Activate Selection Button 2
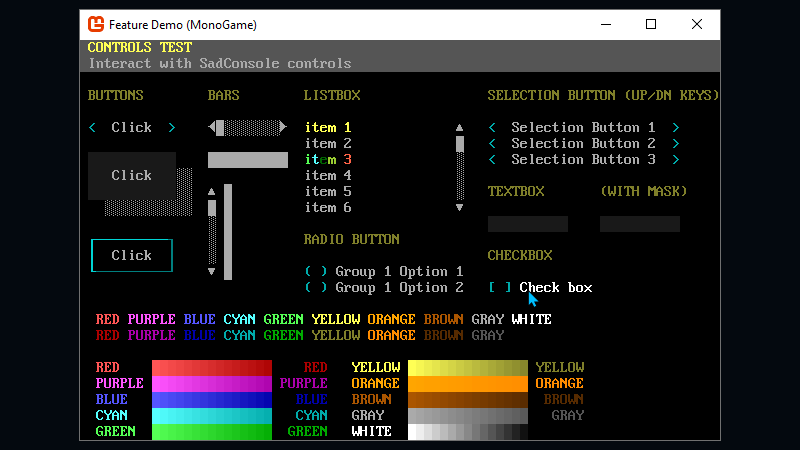 (x=584, y=143)
